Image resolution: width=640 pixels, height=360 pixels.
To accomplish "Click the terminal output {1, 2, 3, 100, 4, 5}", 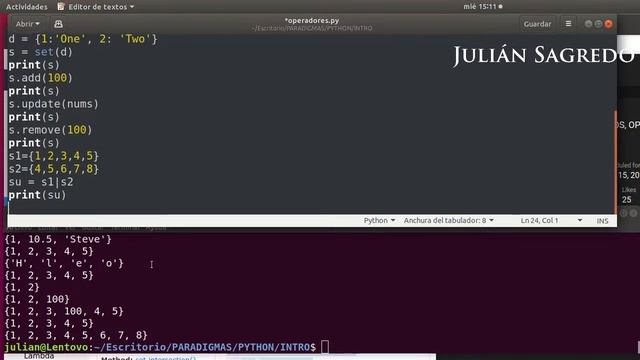I will (64, 311).
